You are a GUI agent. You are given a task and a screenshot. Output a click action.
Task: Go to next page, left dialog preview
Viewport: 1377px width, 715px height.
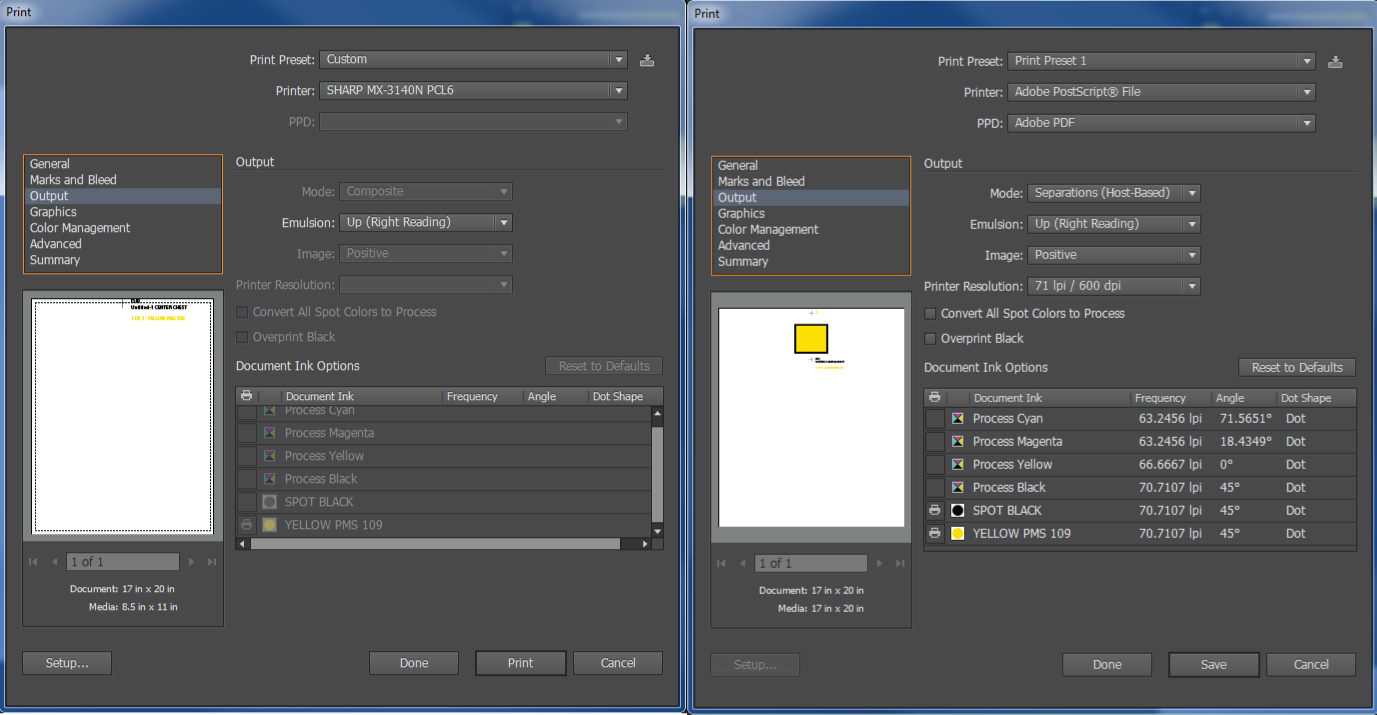pyautogui.click(x=191, y=562)
